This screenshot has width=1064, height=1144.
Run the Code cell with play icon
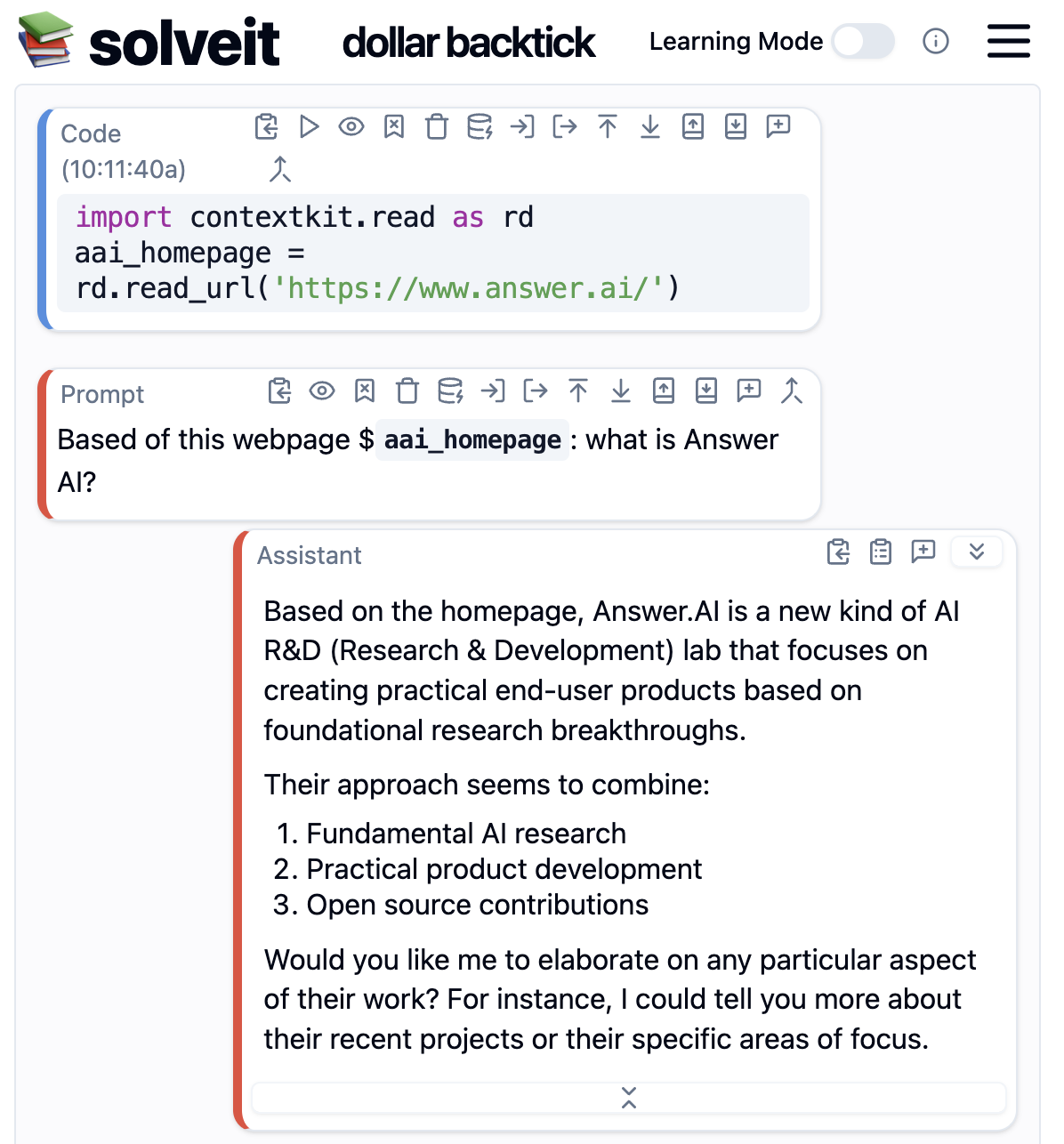click(x=309, y=126)
